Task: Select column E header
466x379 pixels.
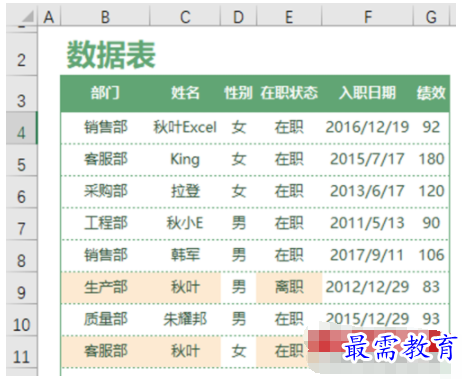Action: click(x=289, y=16)
